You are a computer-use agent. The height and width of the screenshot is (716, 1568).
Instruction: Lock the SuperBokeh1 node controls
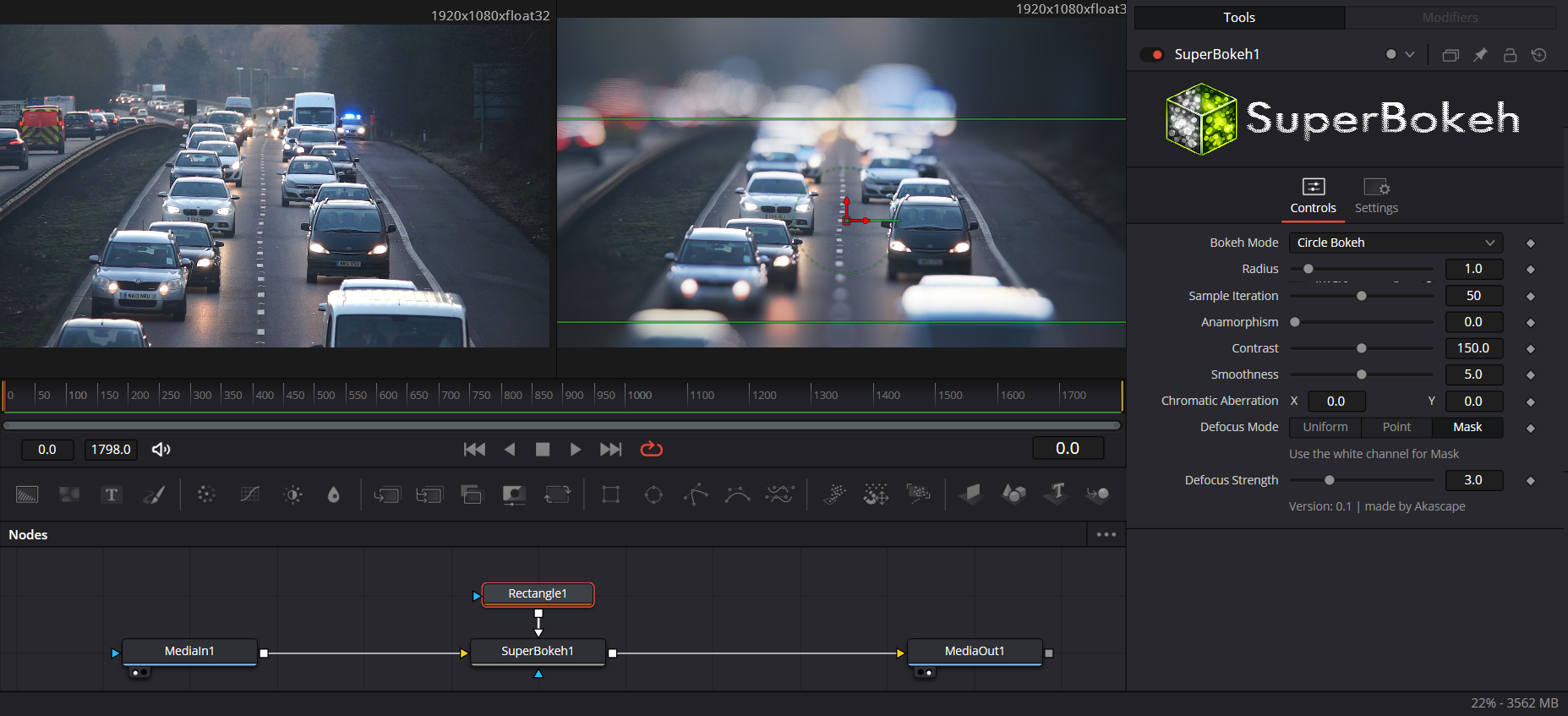[x=1510, y=55]
